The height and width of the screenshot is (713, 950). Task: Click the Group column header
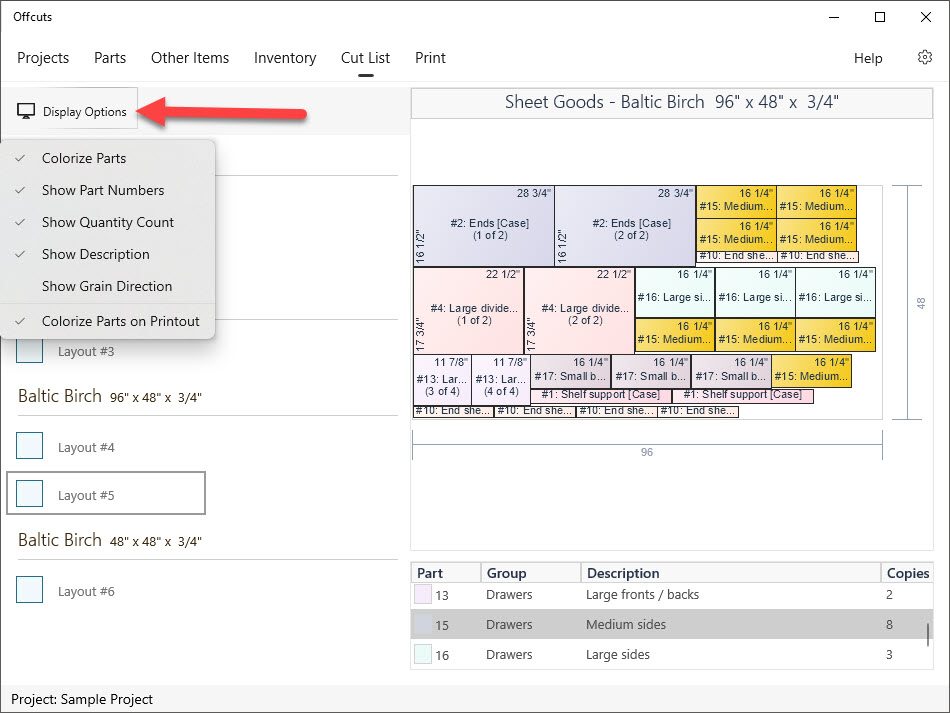531,573
